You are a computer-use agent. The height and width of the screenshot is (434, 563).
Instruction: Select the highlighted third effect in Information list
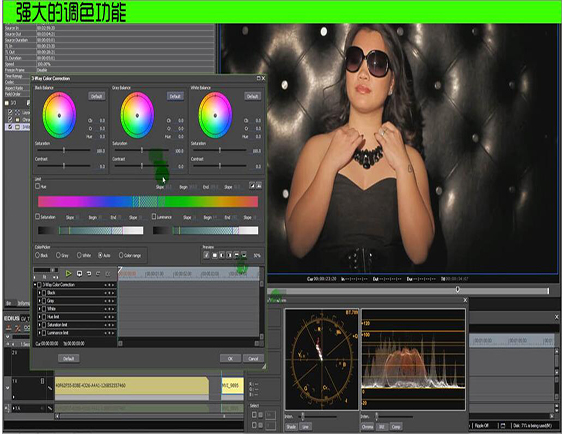(x=17, y=127)
